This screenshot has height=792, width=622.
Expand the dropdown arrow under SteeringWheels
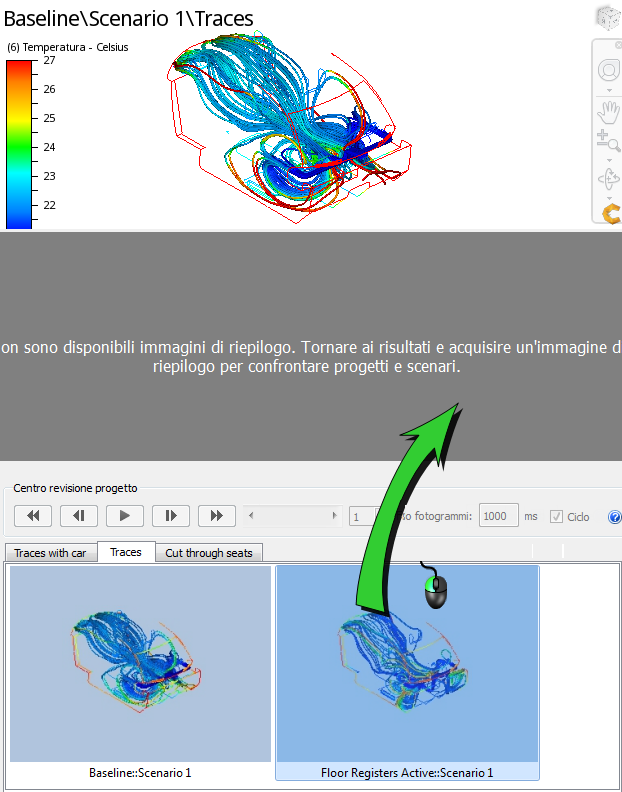point(609,90)
